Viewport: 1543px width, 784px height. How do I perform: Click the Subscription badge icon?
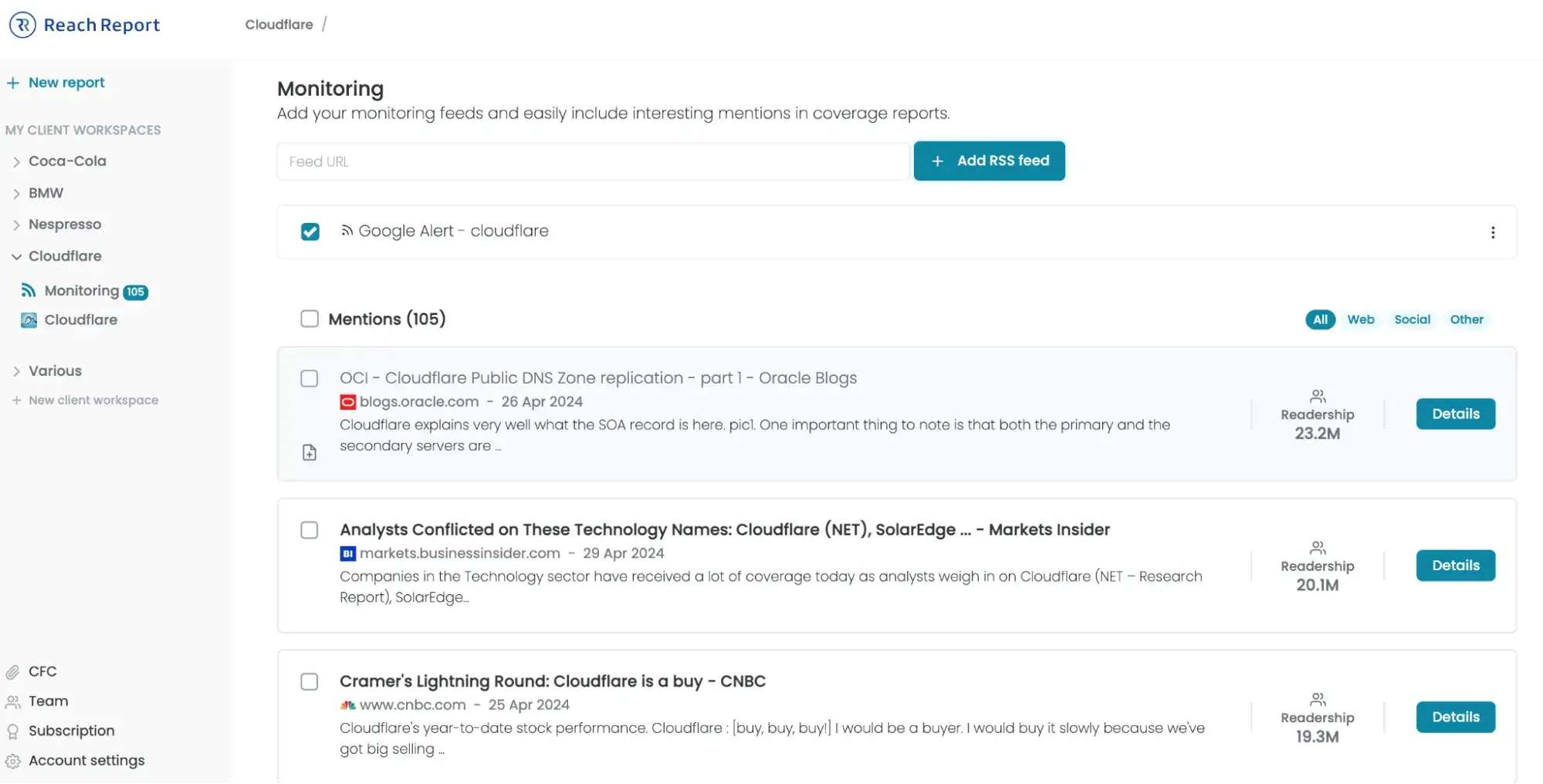(13, 732)
